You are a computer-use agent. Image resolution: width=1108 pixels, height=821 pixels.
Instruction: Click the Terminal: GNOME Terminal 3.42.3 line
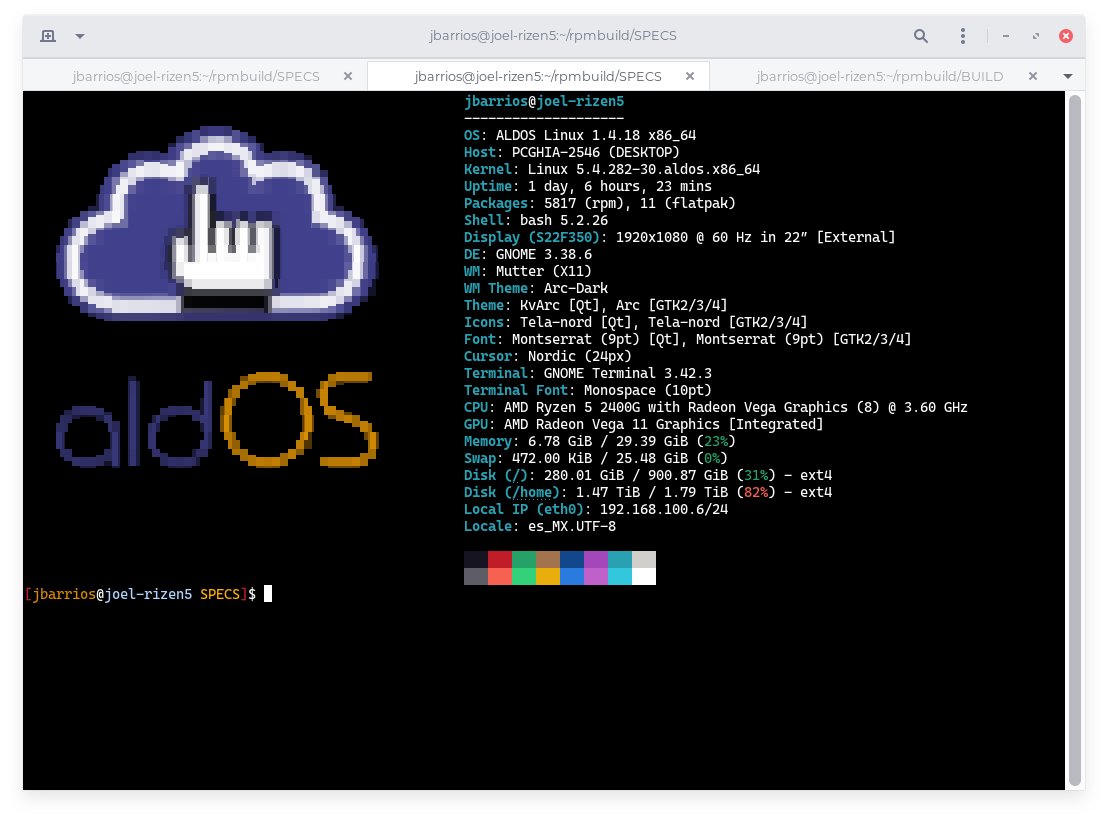tap(587, 373)
